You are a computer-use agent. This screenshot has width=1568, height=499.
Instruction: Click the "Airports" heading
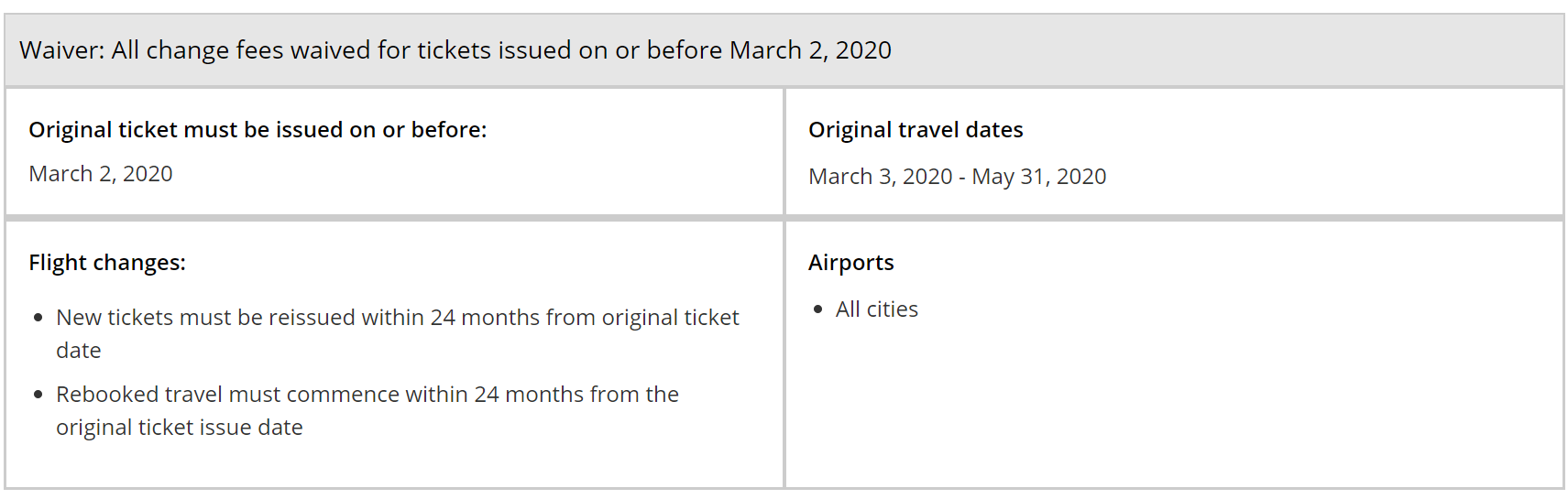coord(850,263)
